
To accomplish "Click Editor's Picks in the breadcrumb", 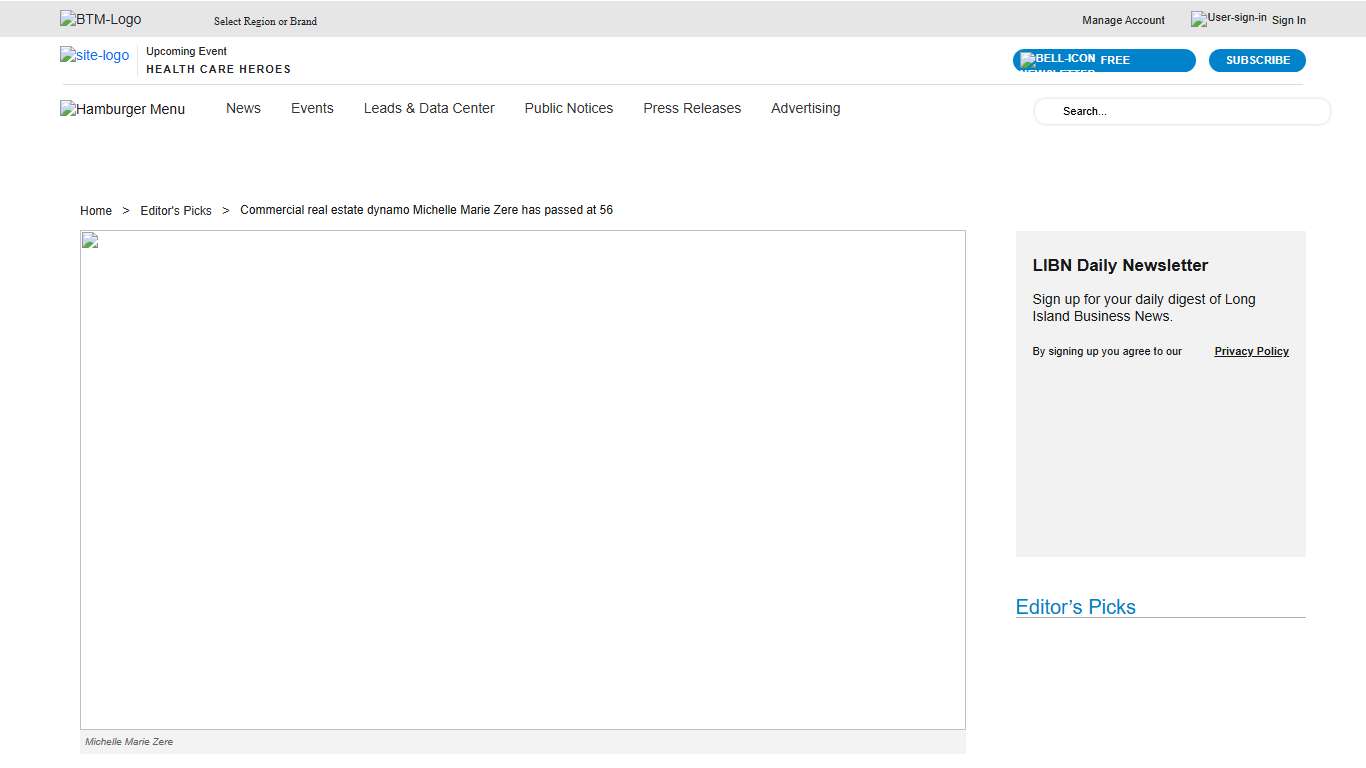I will point(176,211).
